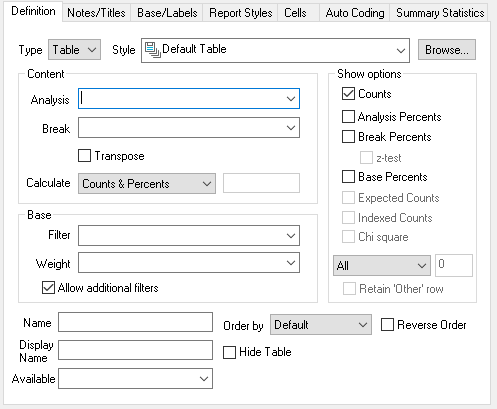Open the Type dropdown showing Table
497x409 pixels.
tap(74, 50)
